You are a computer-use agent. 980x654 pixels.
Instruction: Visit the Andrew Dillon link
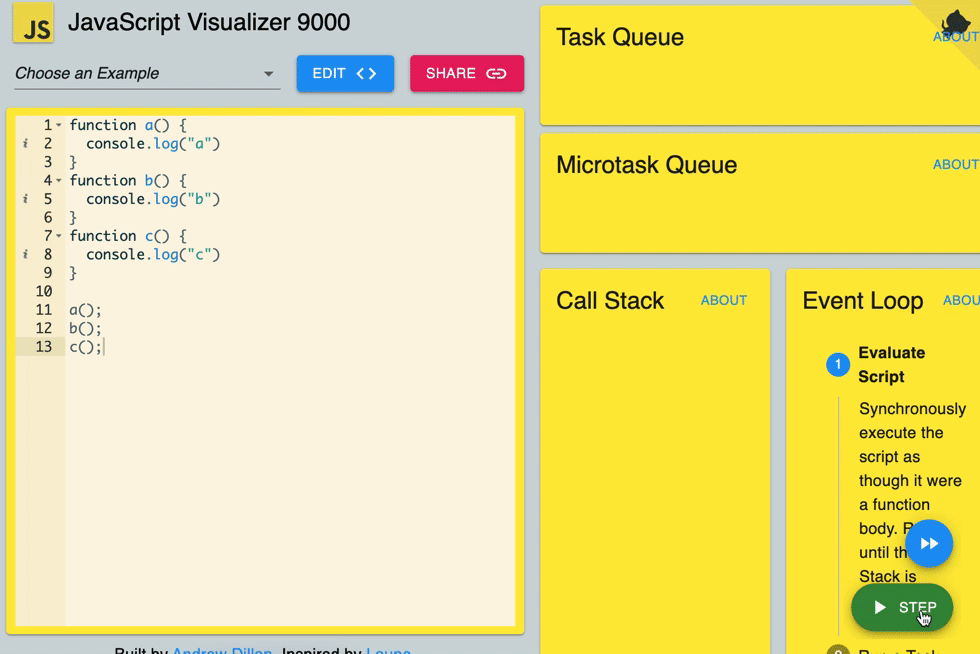click(222, 650)
